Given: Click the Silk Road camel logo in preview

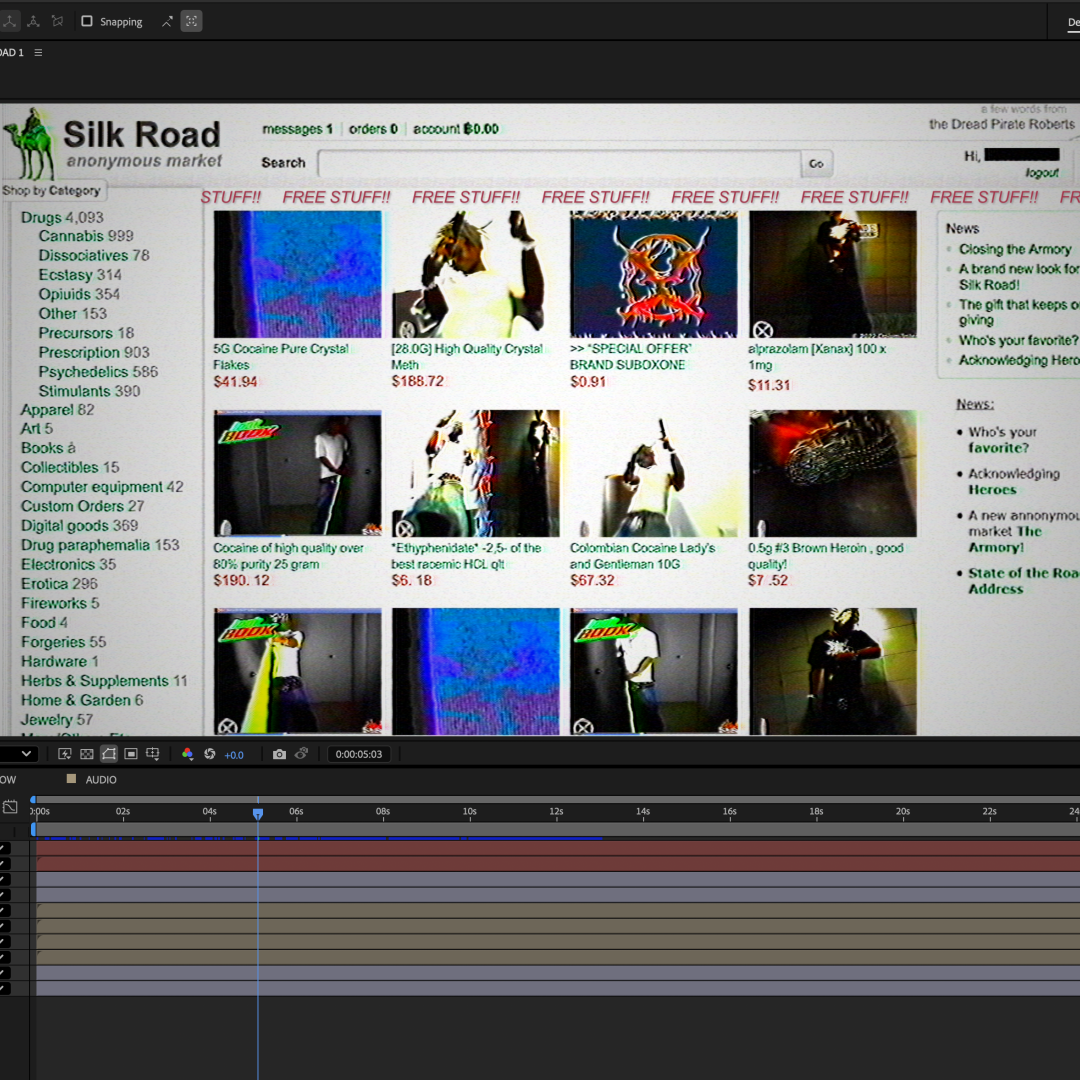Looking at the screenshot, I should click(29, 144).
